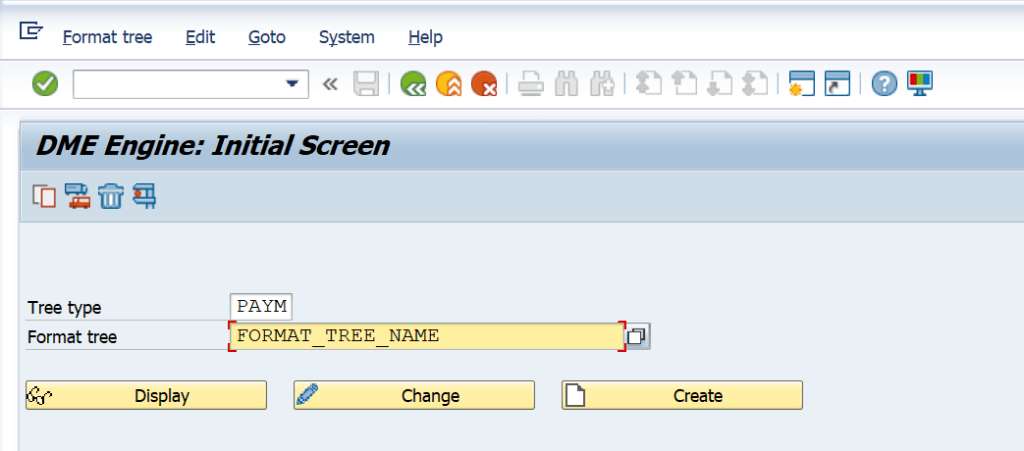Click the Format tree name input field
The height and width of the screenshot is (451, 1024).
click(427, 336)
